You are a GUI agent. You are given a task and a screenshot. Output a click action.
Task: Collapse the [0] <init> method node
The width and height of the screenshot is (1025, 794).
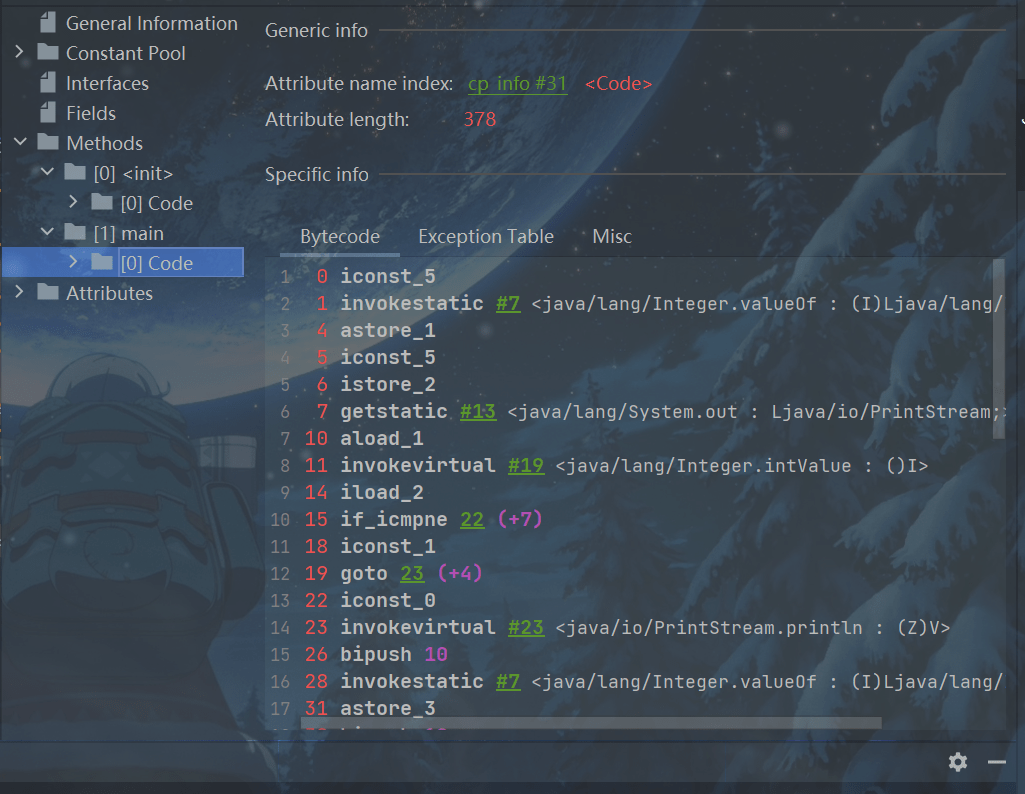click(x=47, y=173)
